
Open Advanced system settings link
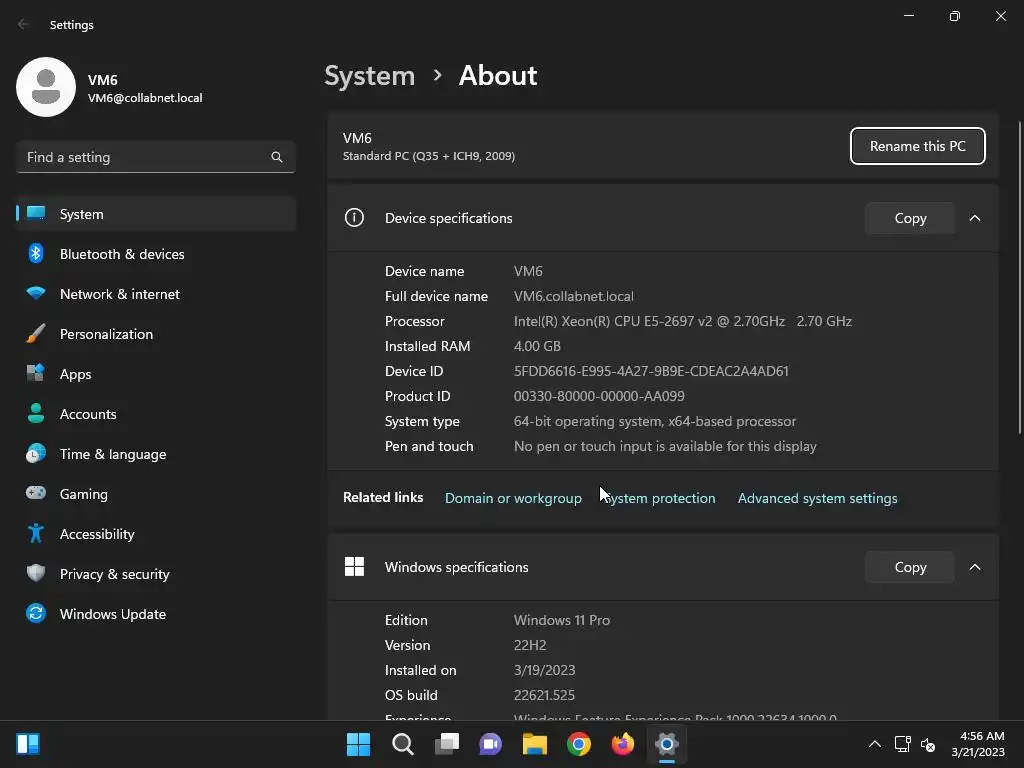(x=818, y=498)
